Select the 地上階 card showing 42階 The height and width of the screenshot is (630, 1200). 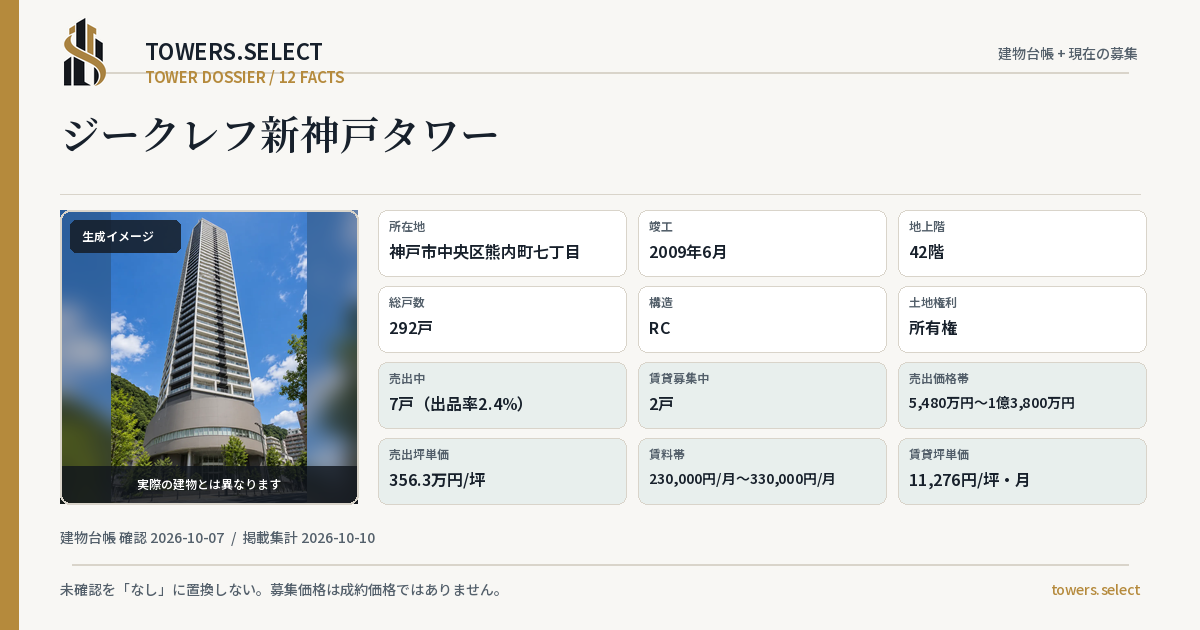pos(1022,243)
